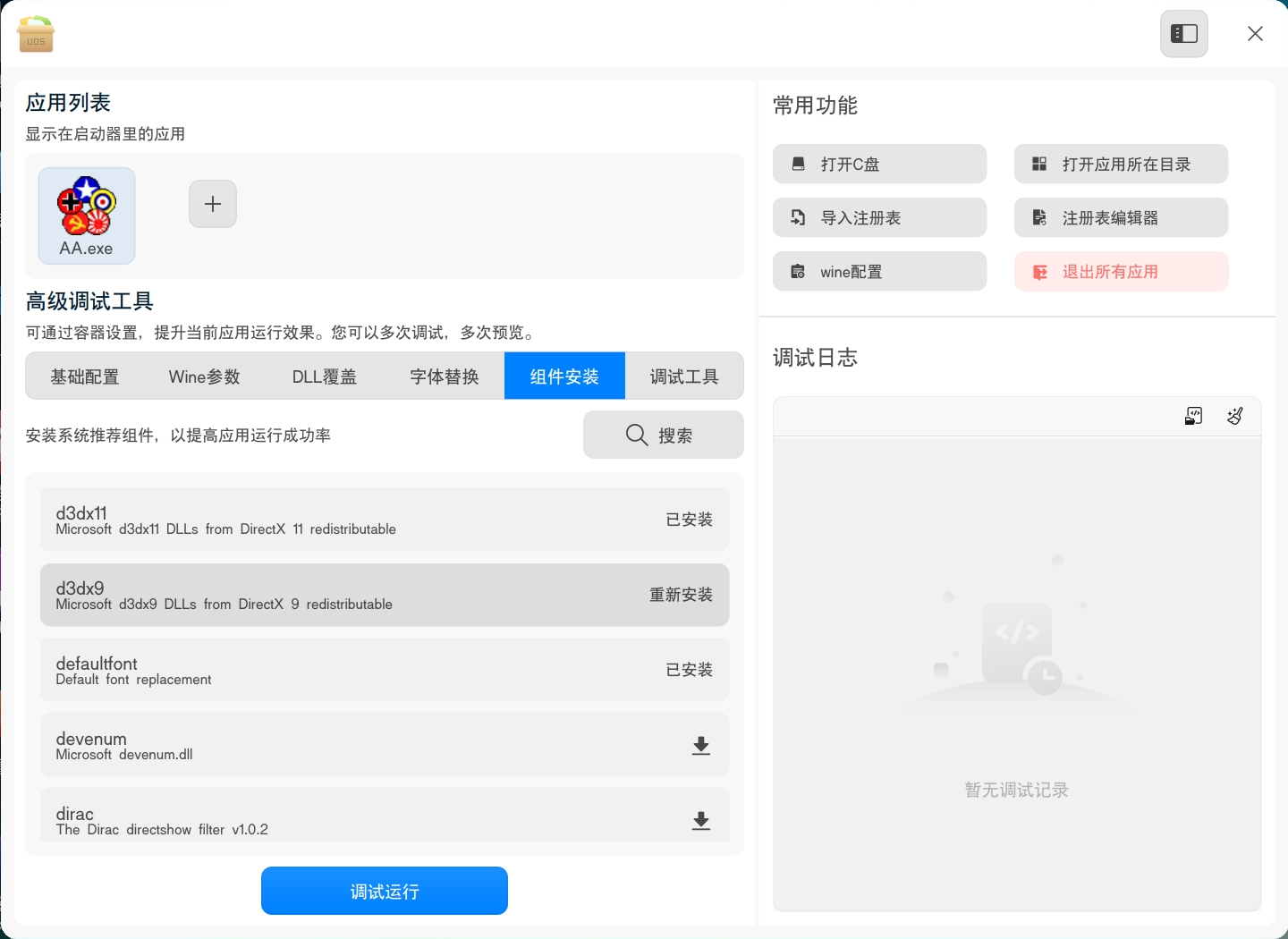
Task: Download the dirac directshow filter
Action: tap(701, 820)
